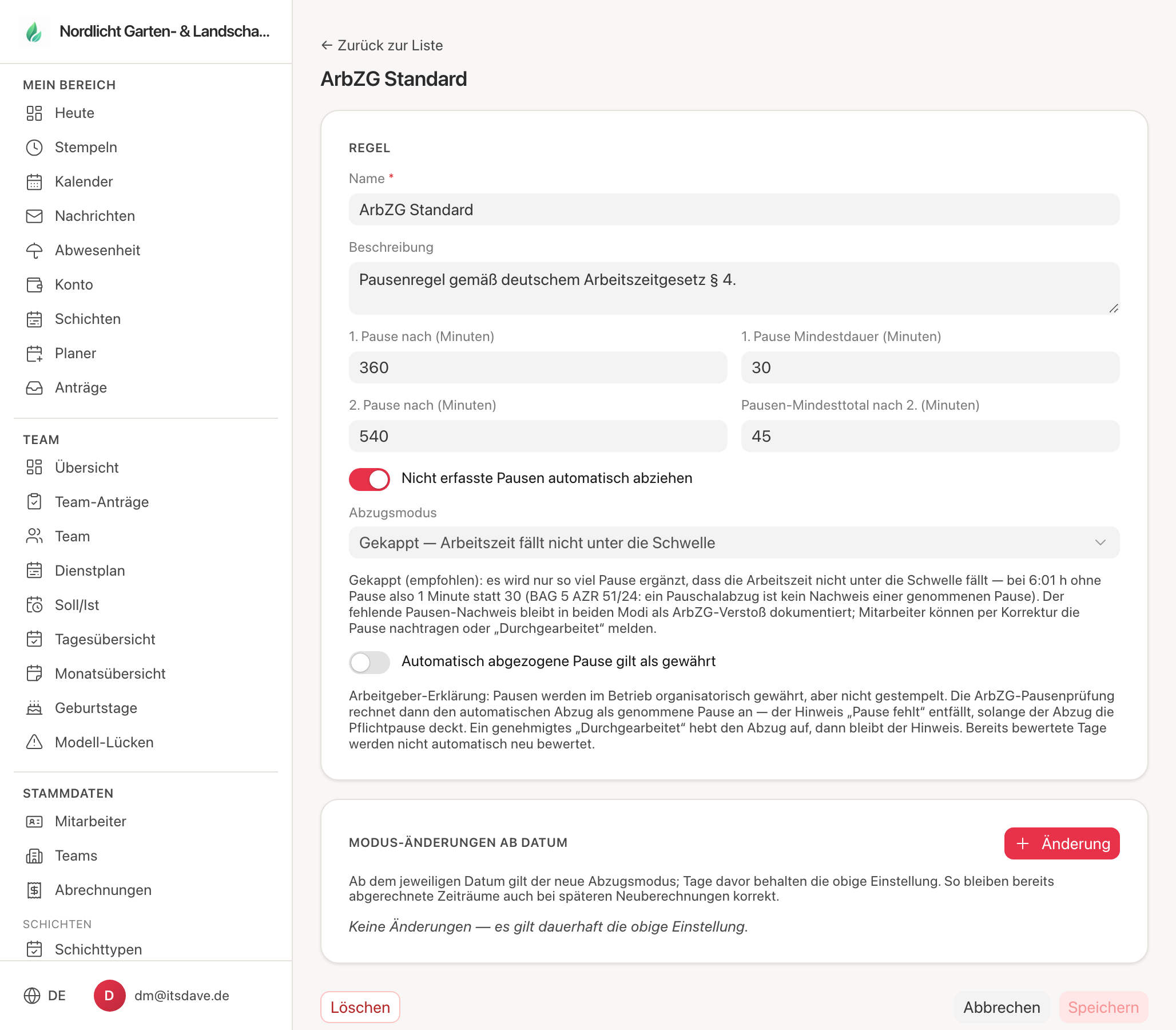This screenshot has height=1030, width=1176.
Task: Click the green leaf company logo
Action: [34, 31]
